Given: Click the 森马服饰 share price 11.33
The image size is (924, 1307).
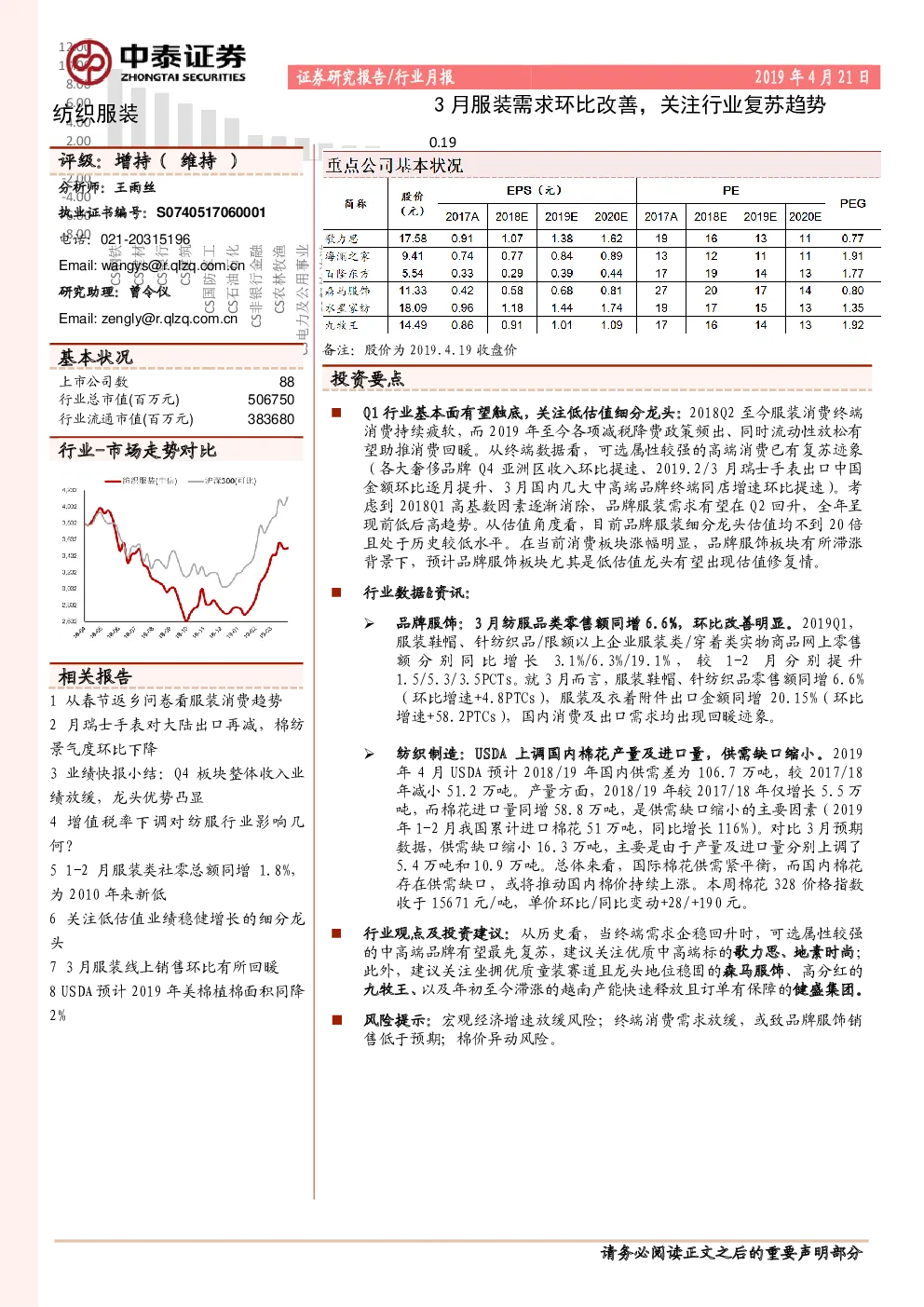Looking at the screenshot, I should (x=413, y=291).
